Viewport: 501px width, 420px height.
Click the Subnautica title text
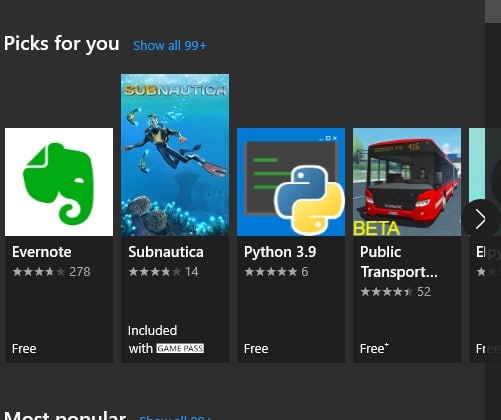point(166,252)
